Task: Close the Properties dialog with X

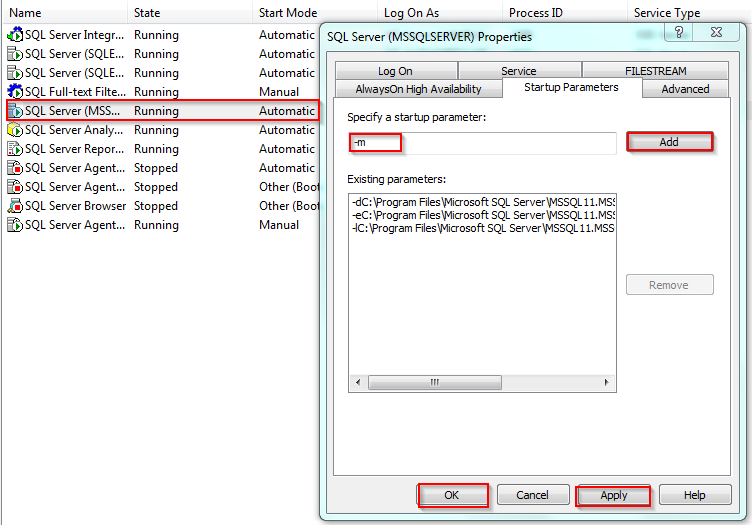Action: (x=716, y=32)
